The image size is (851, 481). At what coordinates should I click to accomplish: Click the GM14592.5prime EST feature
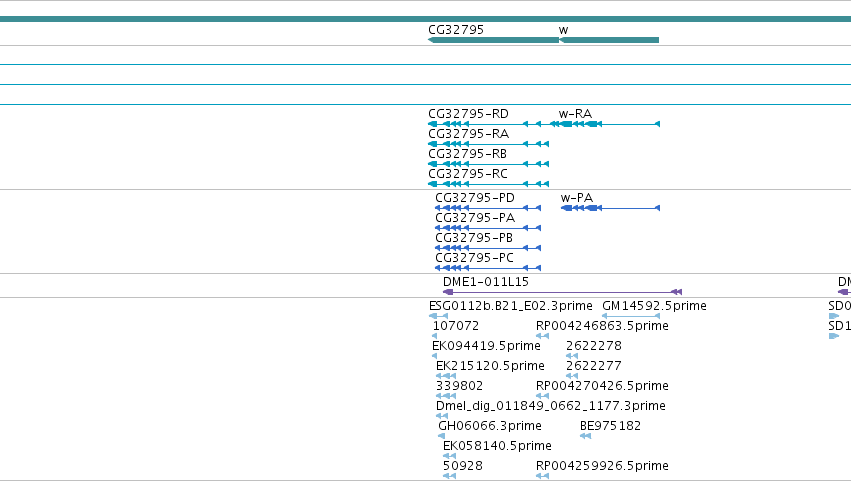[x=631, y=316]
